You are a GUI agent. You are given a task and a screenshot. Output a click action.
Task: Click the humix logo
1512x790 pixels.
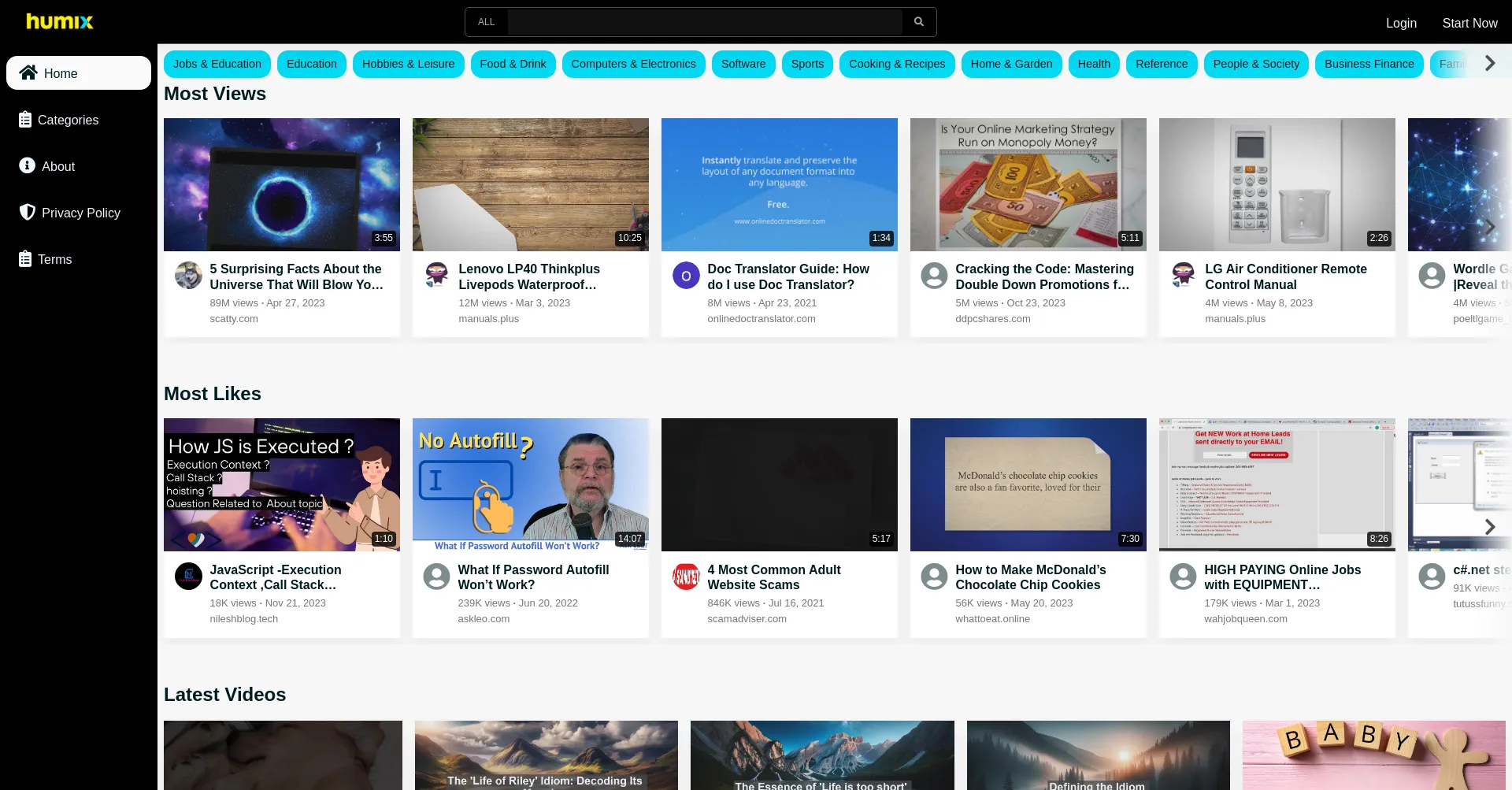tap(60, 21)
